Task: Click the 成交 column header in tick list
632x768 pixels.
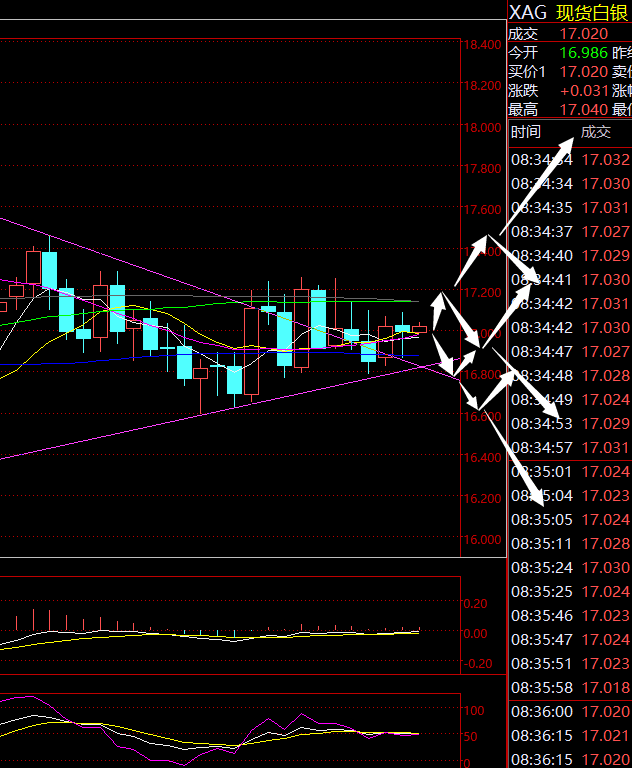Action: [596, 132]
